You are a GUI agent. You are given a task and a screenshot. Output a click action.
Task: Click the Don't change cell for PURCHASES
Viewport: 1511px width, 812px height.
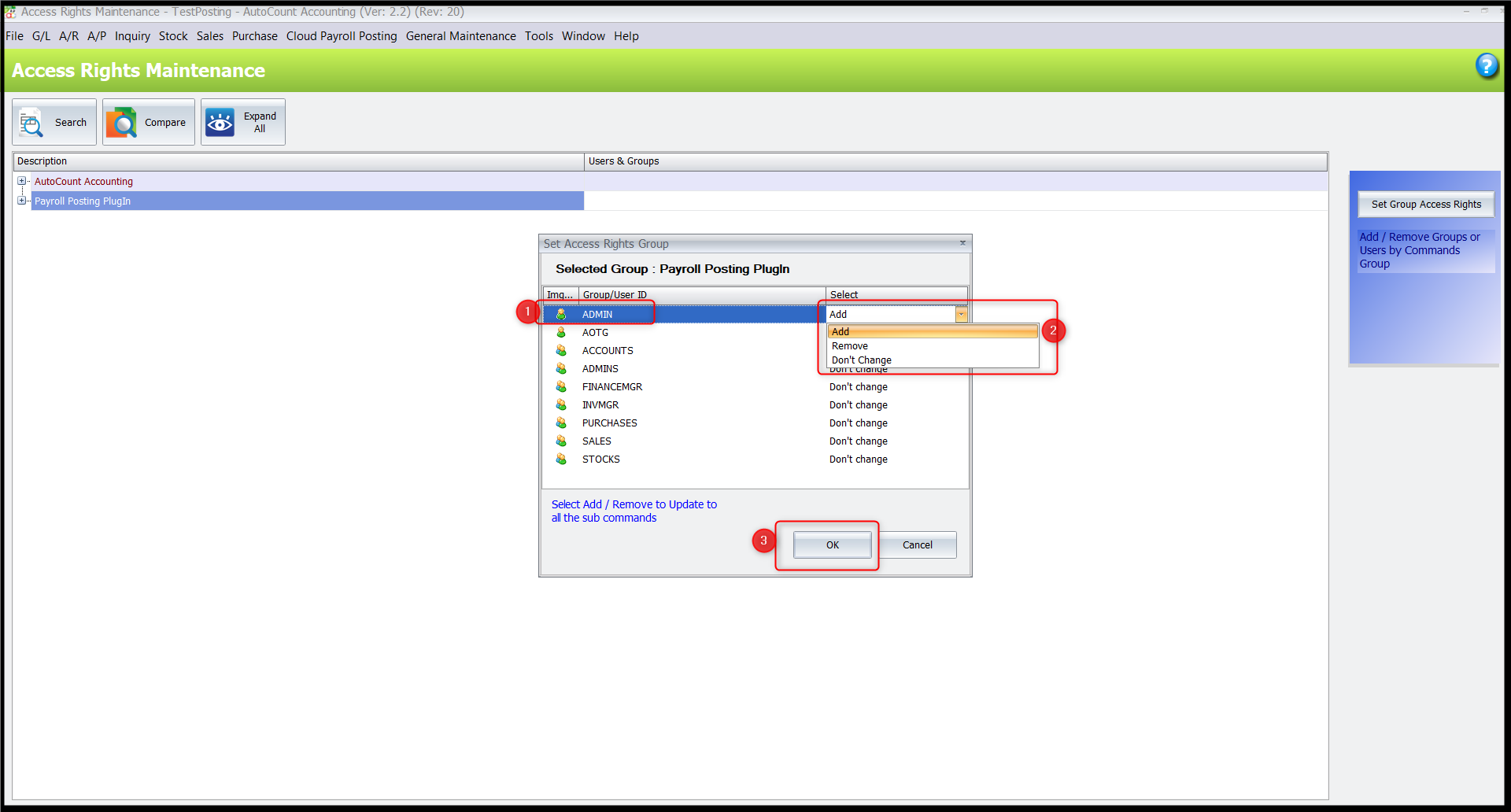click(x=896, y=423)
